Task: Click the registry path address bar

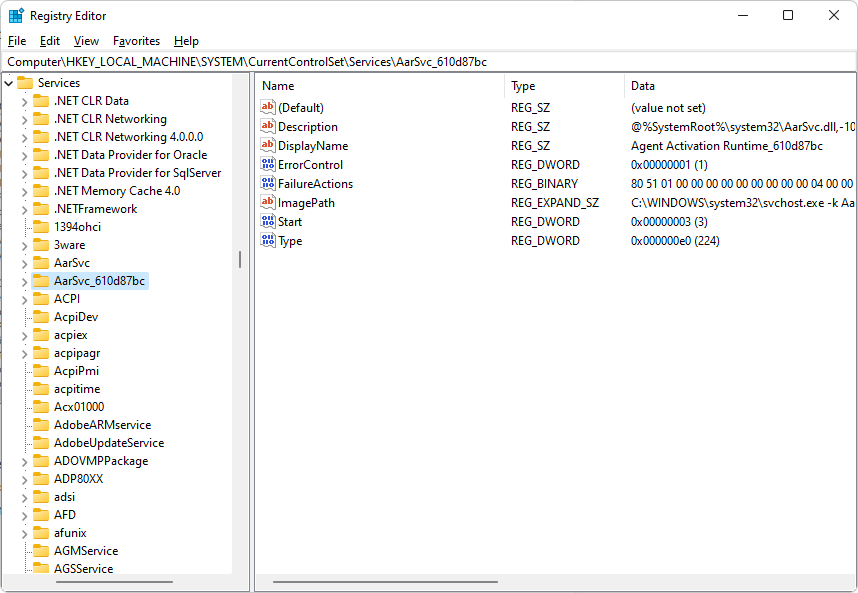Action: pos(429,62)
